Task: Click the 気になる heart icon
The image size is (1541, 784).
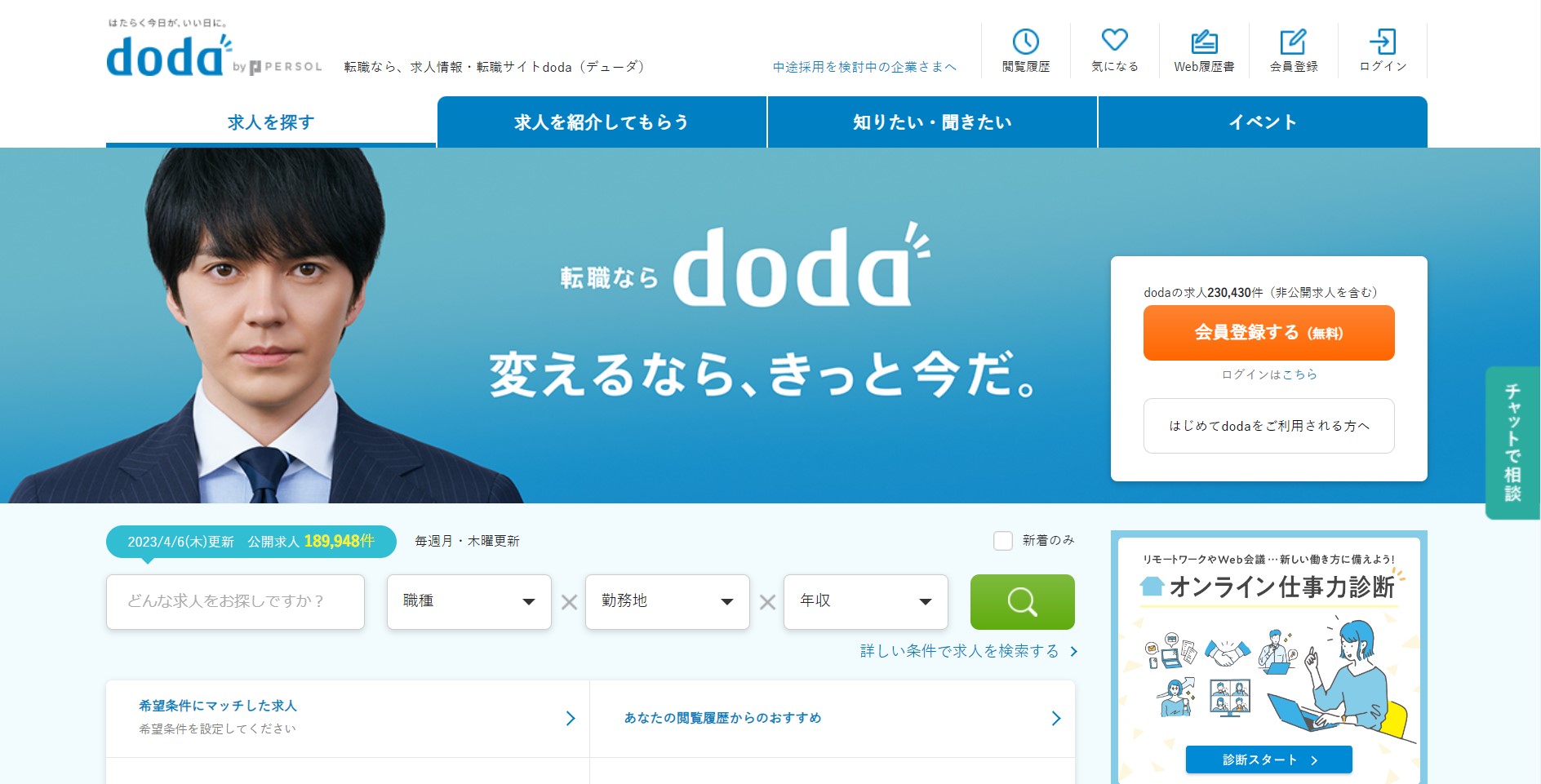Action: tap(1115, 49)
